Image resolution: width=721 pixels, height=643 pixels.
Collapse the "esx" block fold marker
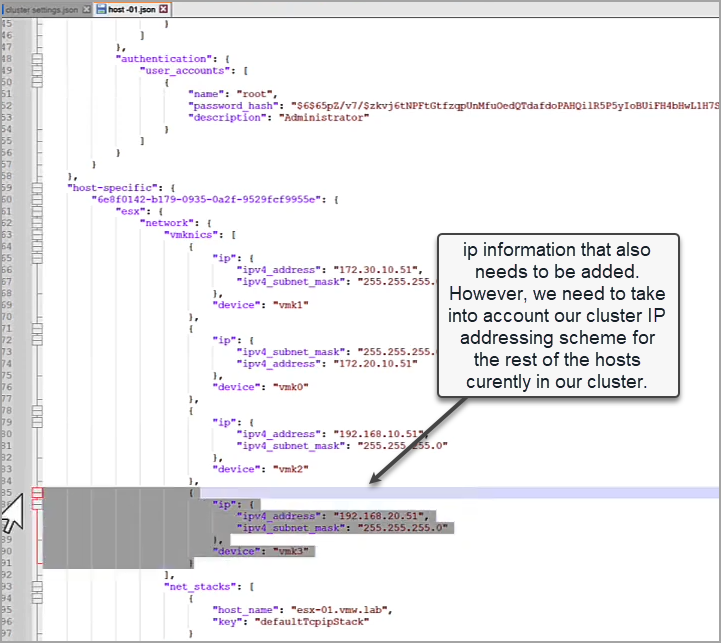tap(37, 211)
